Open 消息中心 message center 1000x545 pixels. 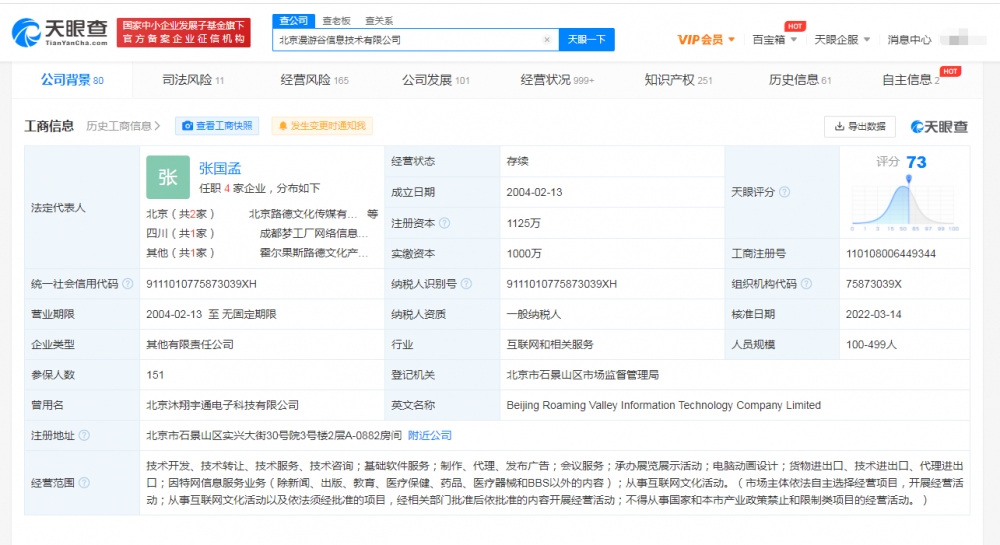(x=909, y=40)
